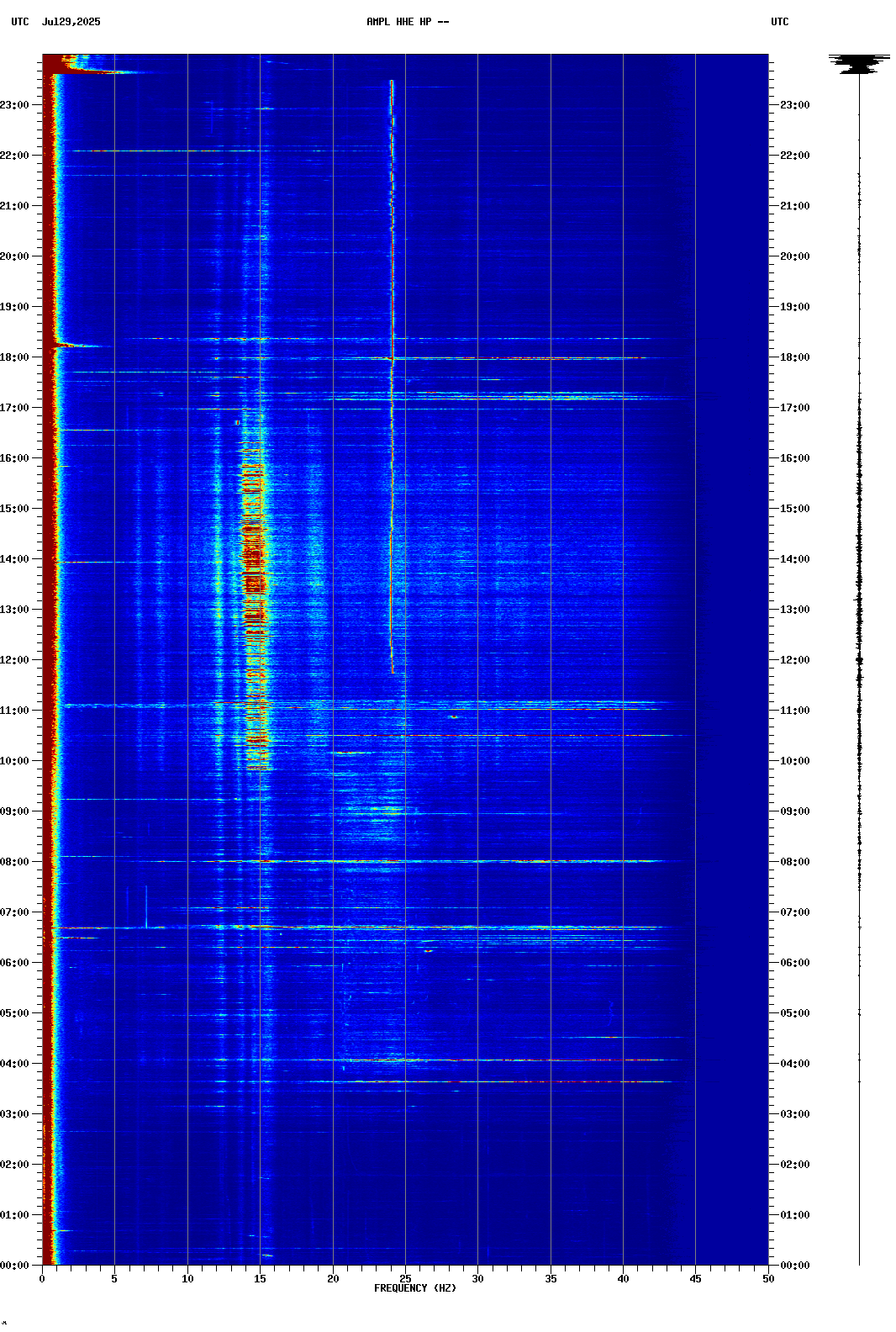Click the 20 Hz frequency tick label

click(333, 1279)
